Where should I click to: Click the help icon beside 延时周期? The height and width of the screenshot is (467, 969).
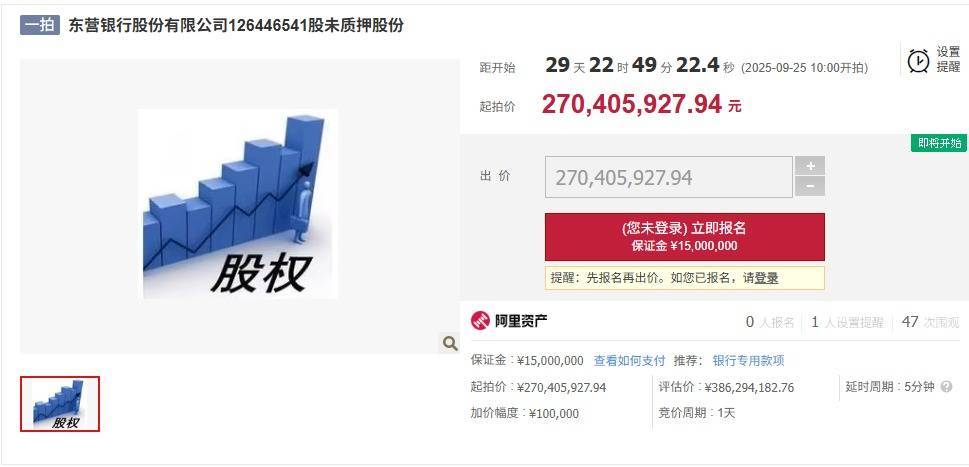(946, 387)
